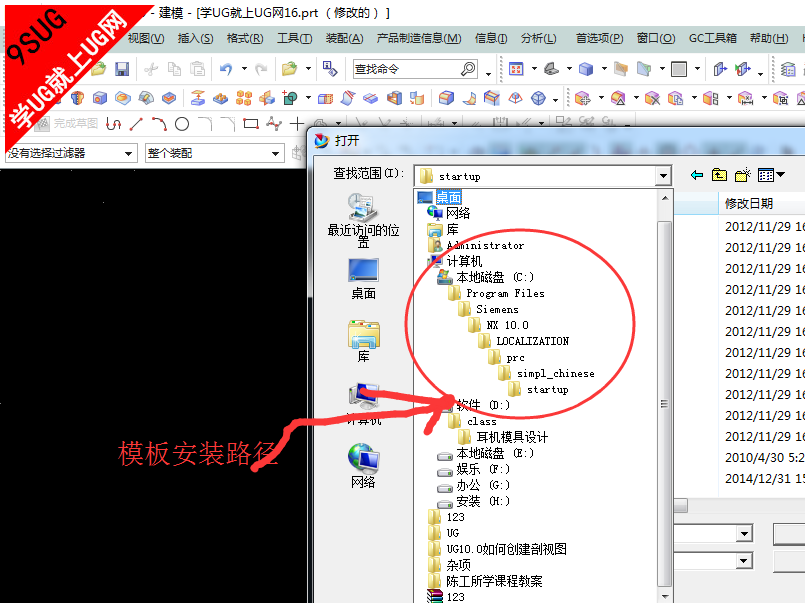Image resolution: width=805 pixels, height=603 pixels.
Task: Select the Program Files folder
Action: click(505, 294)
